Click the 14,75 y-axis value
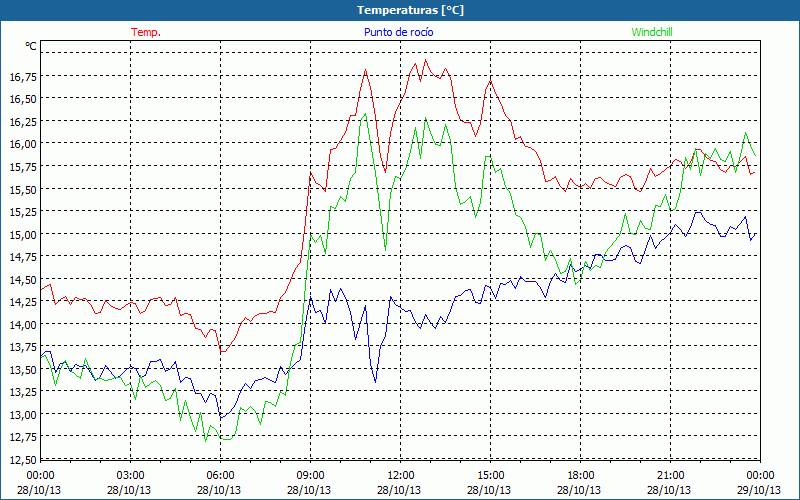800x500 pixels. point(23,257)
